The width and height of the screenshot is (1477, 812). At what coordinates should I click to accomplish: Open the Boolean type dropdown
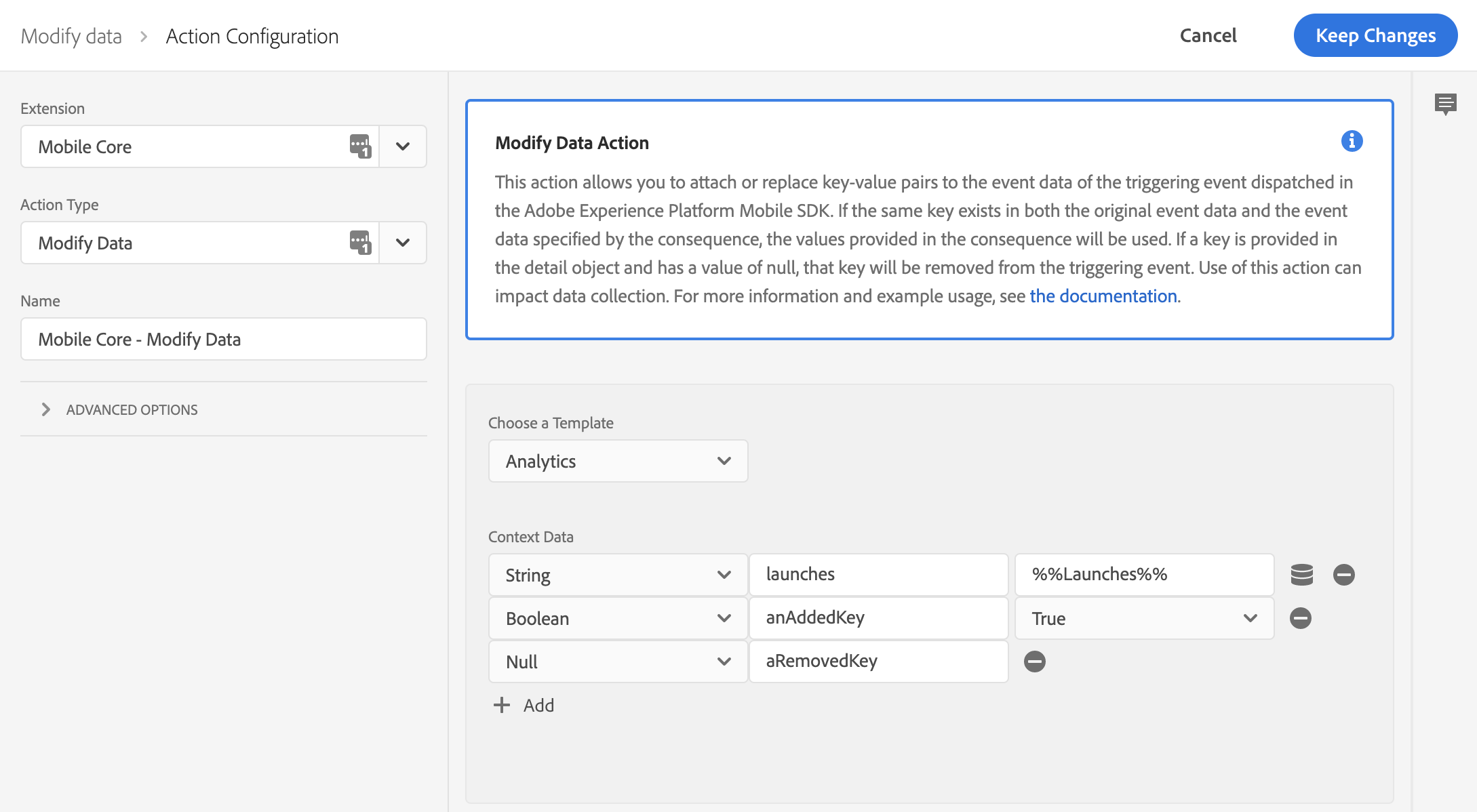(618, 618)
